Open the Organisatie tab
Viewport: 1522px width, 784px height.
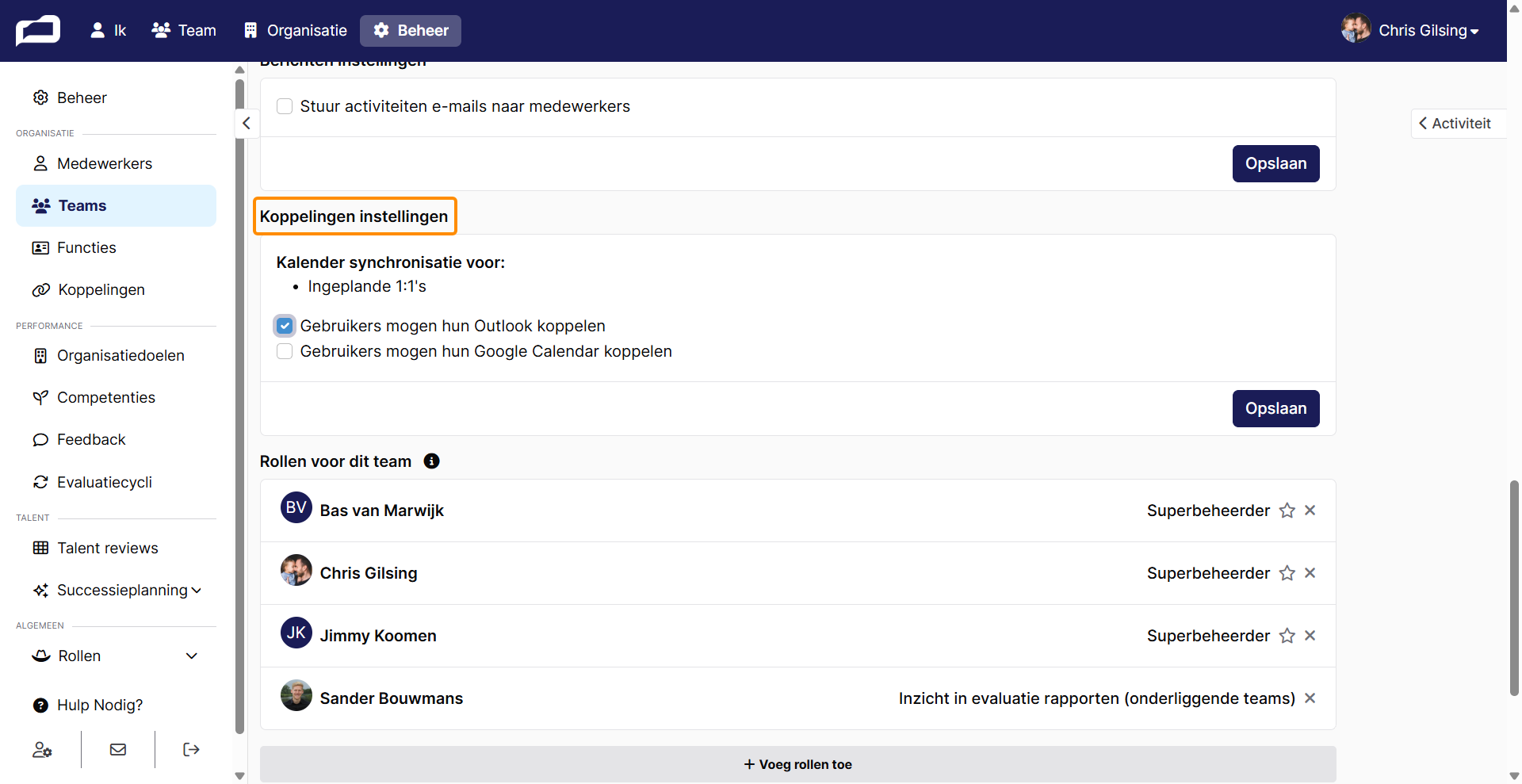click(295, 31)
